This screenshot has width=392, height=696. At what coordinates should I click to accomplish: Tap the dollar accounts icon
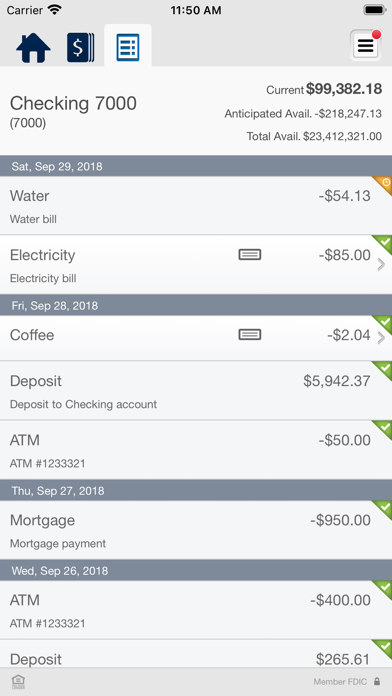(80, 47)
